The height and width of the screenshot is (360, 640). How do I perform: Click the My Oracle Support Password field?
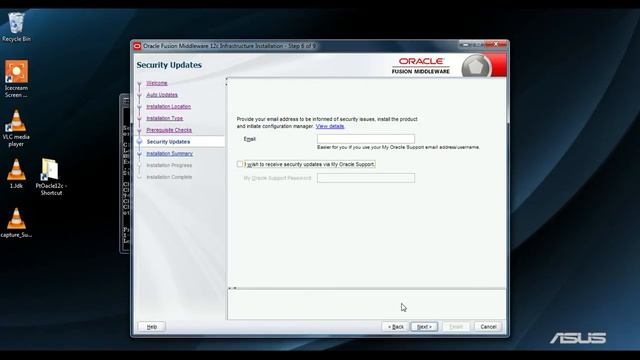366,178
